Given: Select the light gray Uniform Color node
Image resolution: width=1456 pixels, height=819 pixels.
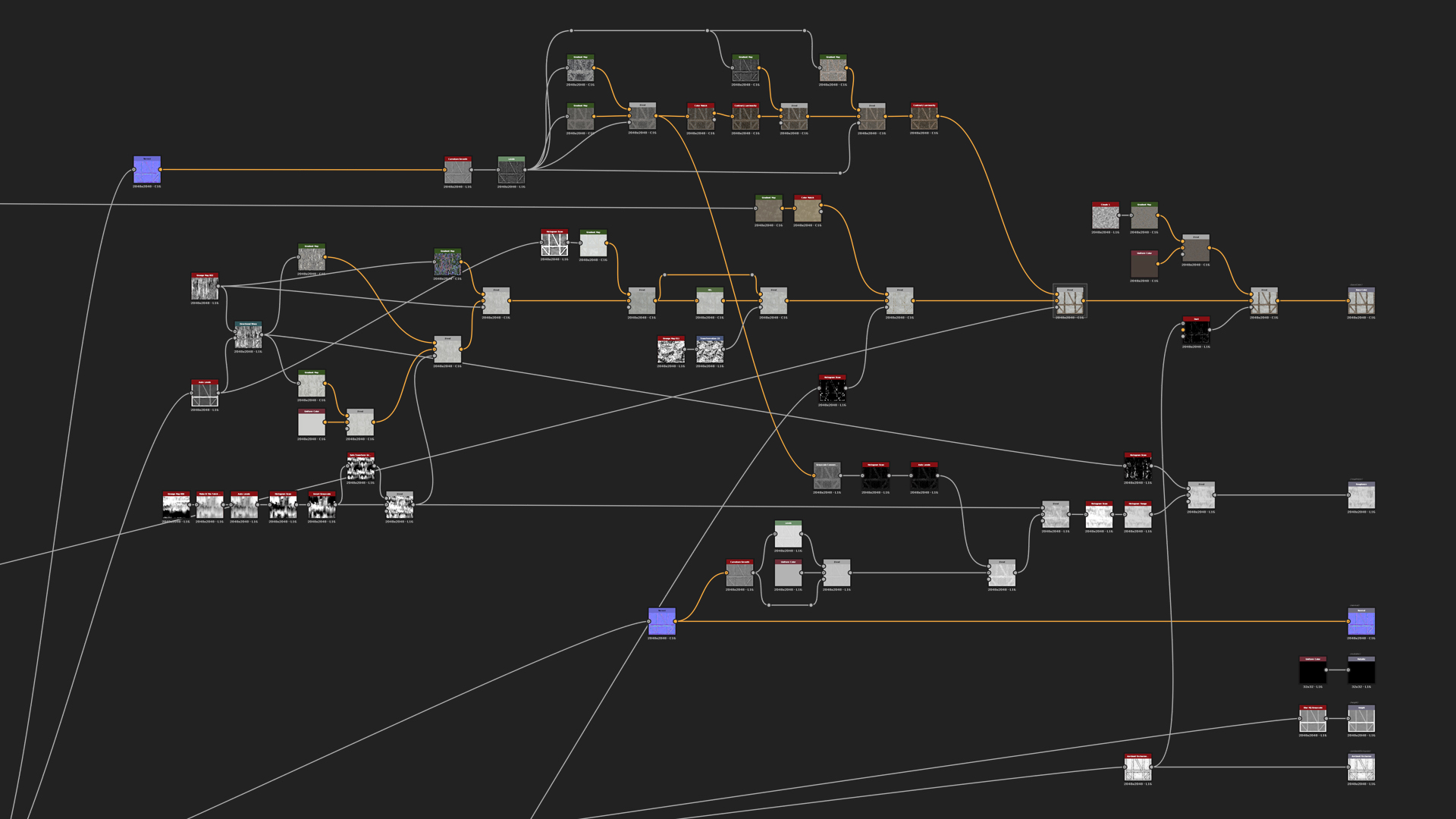Looking at the screenshot, I should click(312, 424).
